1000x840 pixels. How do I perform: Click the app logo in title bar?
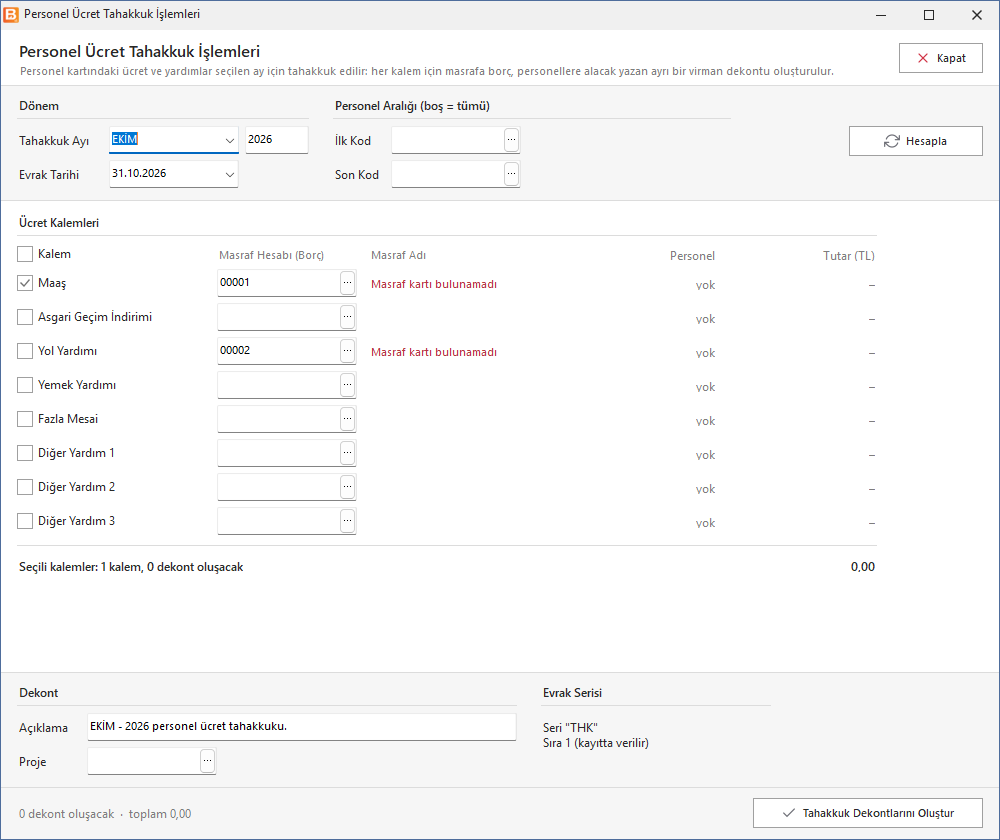coord(11,14)
